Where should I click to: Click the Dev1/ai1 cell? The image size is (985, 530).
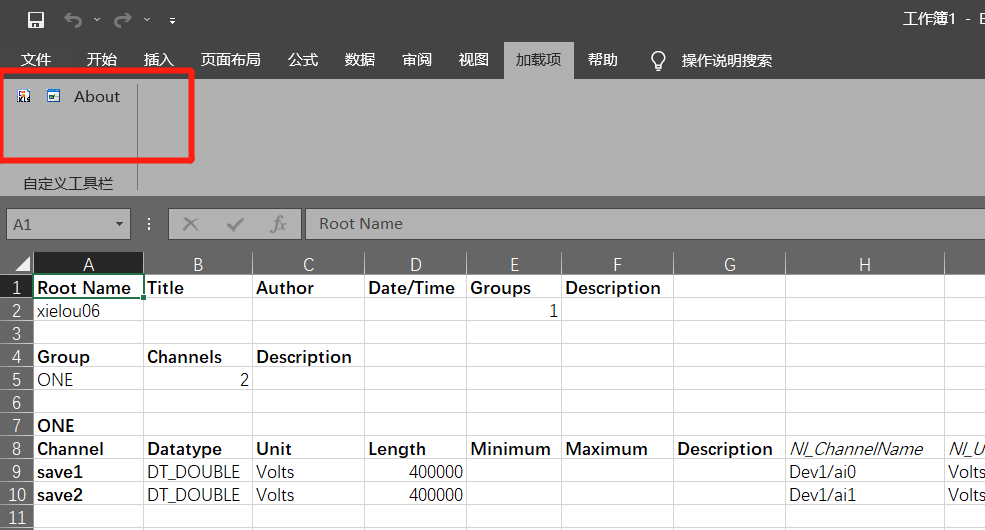point(865,495)
